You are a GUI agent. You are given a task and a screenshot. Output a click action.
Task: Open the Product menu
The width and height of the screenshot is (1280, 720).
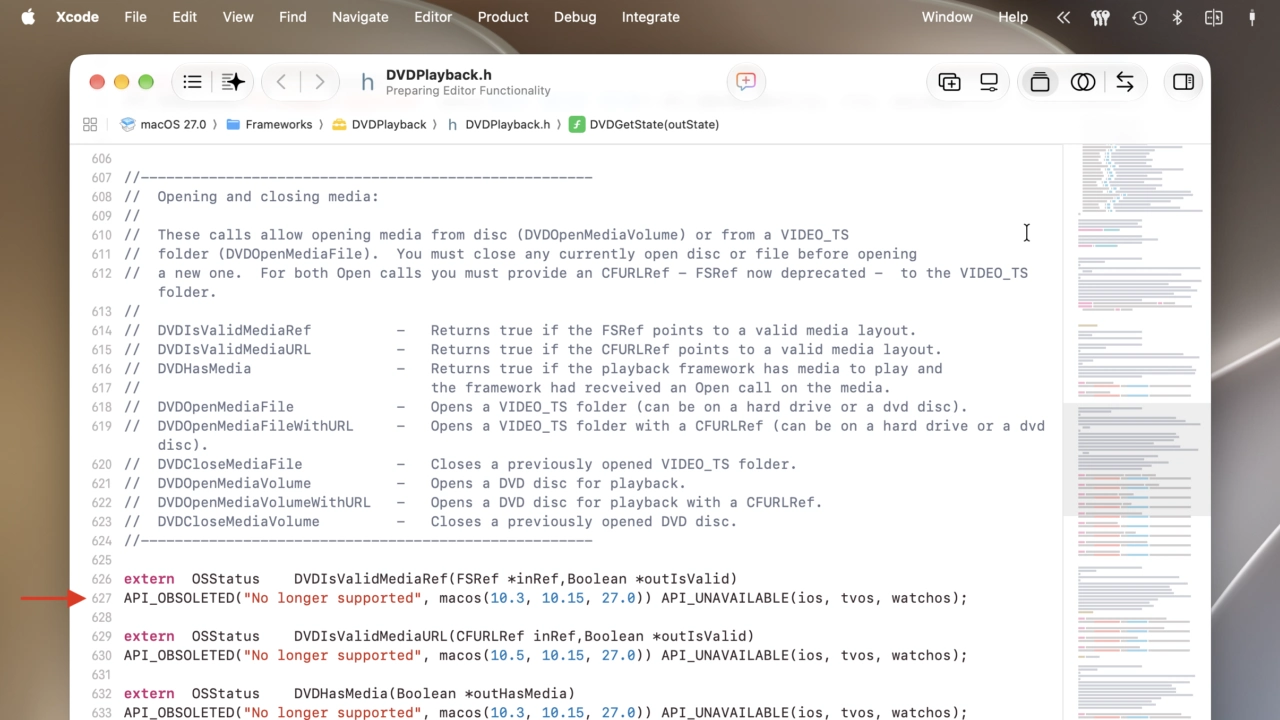pyautogui.click(x=503, y=17)
